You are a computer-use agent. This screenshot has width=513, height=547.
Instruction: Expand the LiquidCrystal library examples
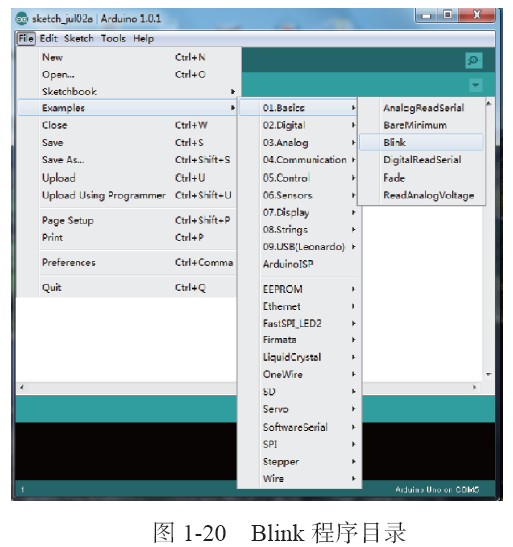(x=299, y=357)
